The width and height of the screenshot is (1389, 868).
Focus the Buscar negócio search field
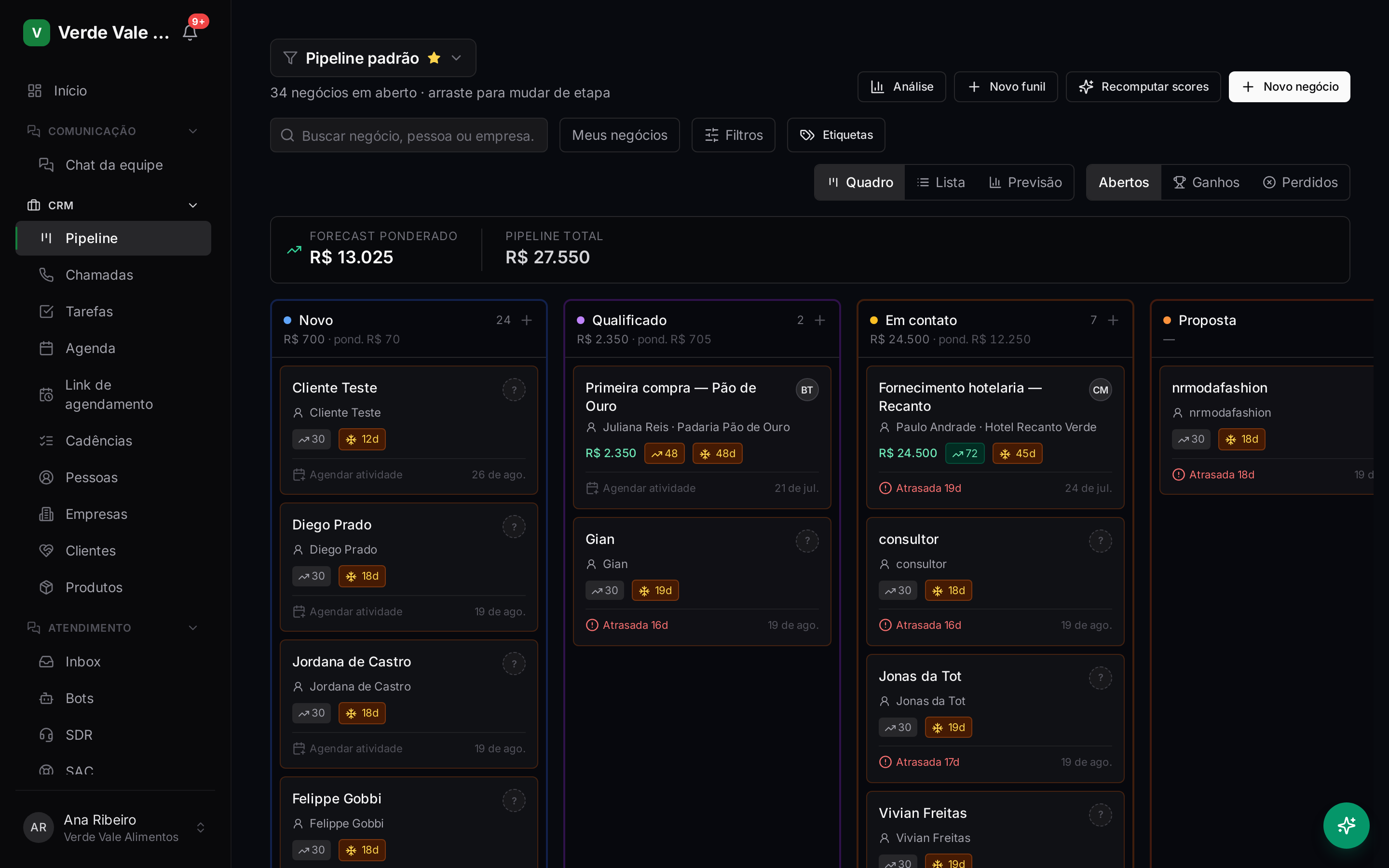pyautogui.click(x=409, y=135)
